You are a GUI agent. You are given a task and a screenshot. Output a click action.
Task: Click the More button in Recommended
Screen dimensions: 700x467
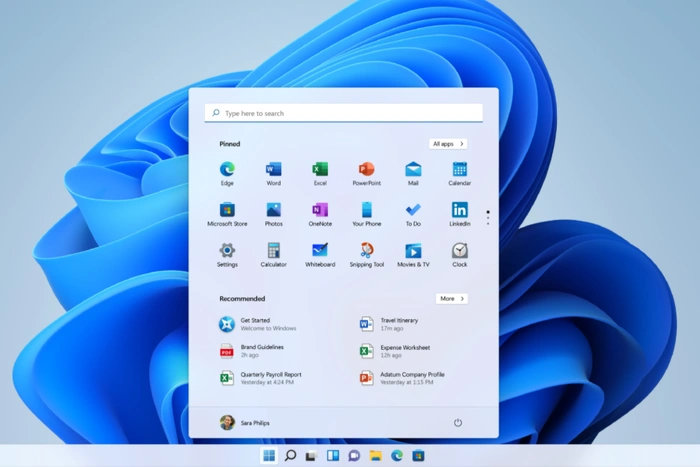tap(452, 298)
